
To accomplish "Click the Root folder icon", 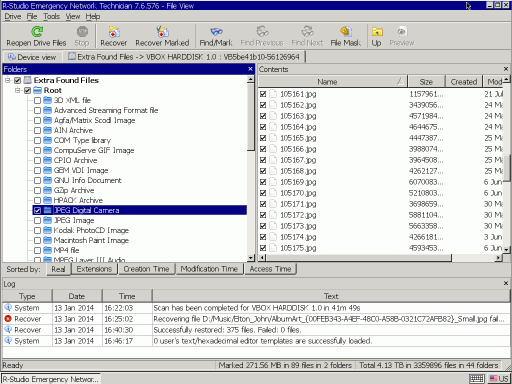I will [x=38, y=90].
